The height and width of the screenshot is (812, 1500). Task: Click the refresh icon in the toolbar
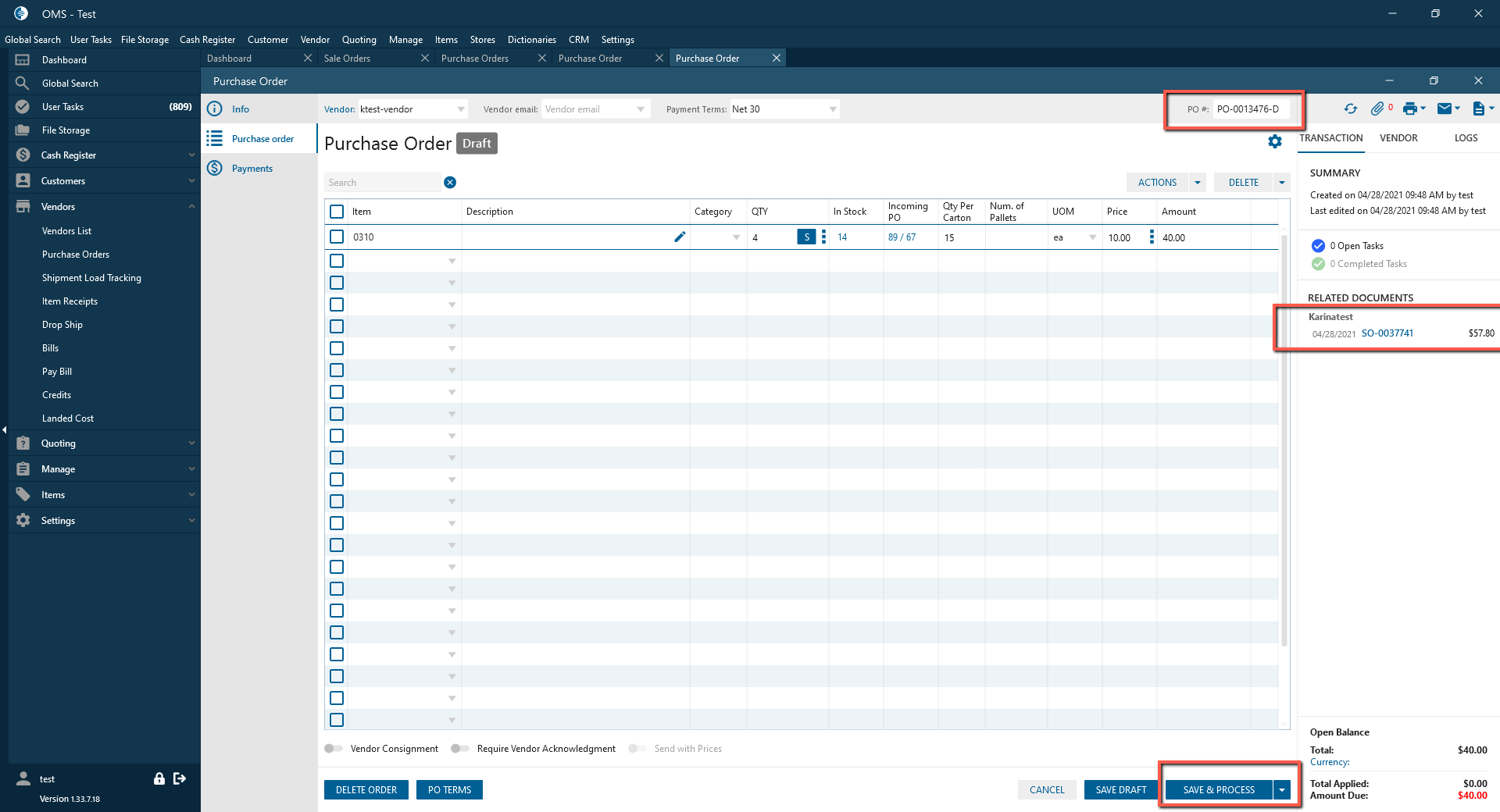(x=1350, y=109)
